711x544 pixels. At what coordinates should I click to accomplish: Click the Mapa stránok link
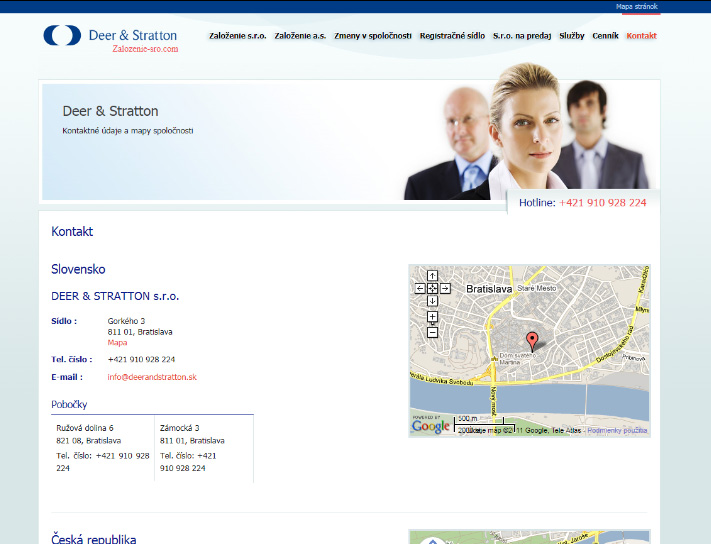point(637,6)
